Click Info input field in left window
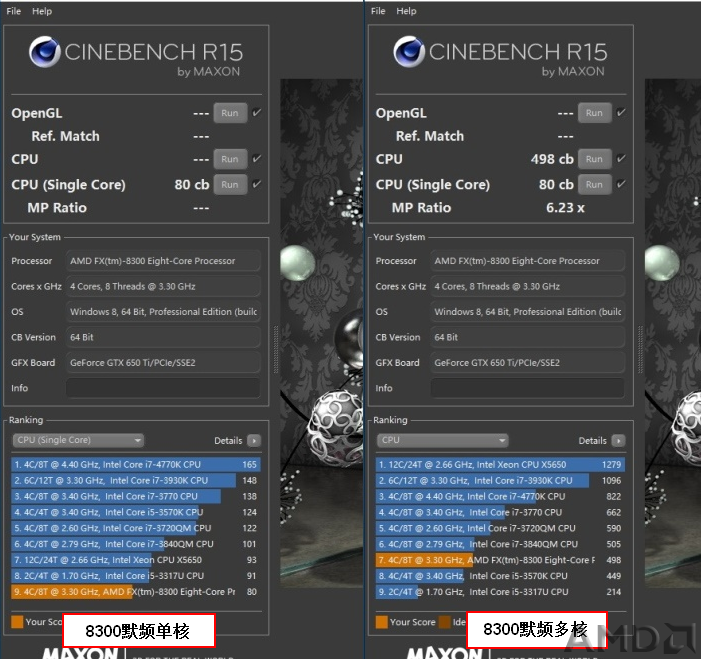Image resolution: width=701 pixels, height=659 pixels. click(163, 388)
